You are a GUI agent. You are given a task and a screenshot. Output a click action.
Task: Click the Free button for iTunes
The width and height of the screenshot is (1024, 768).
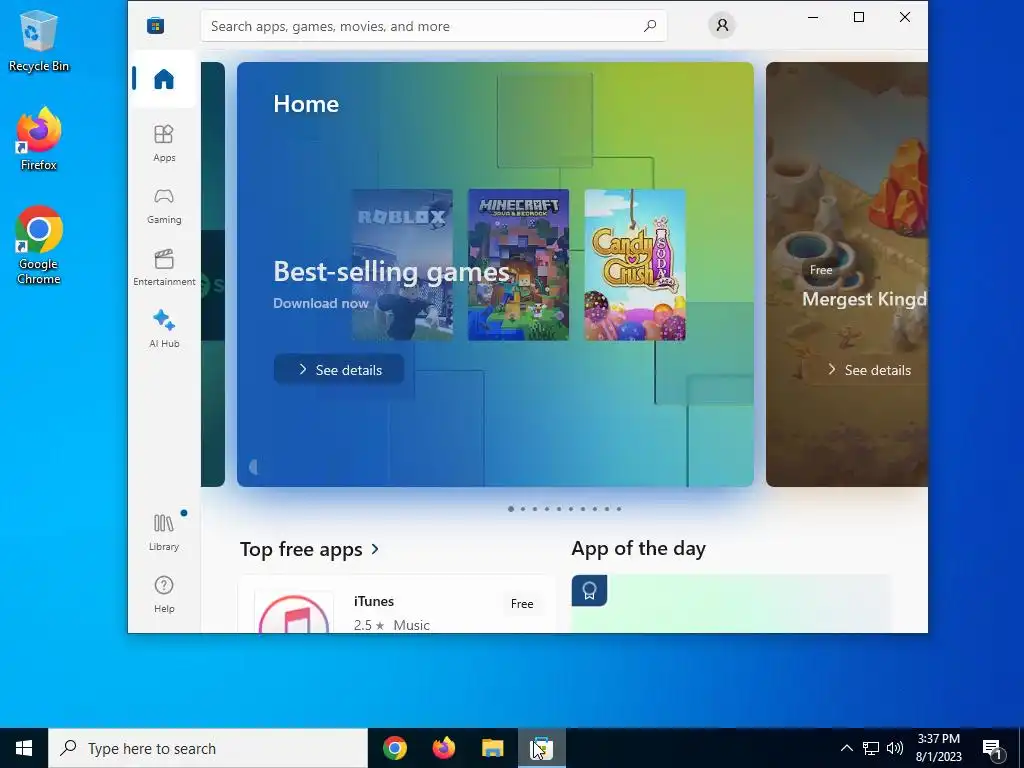click(x=522, y=603)
